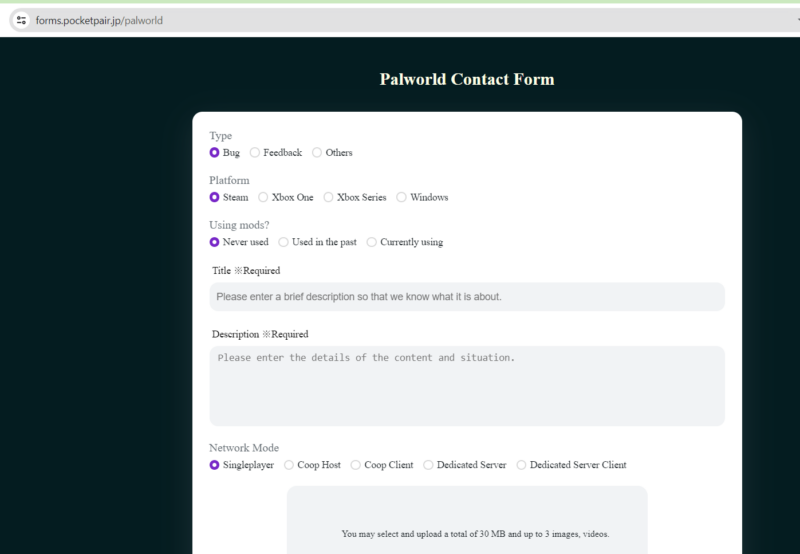Image resolution: width=800 pixels, height=554 pixels.
Task: Select Coop Client network mode
Action: click(356, 465)
